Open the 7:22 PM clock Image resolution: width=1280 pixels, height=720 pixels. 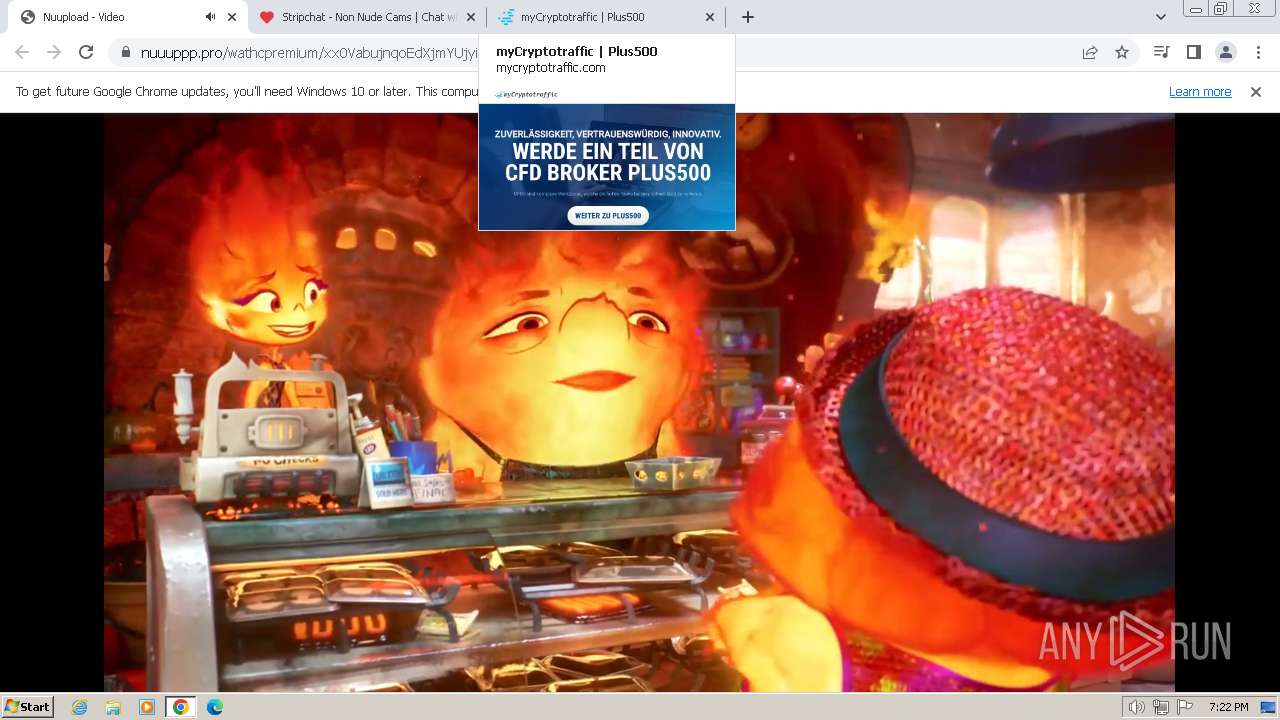pos(1228,707)
